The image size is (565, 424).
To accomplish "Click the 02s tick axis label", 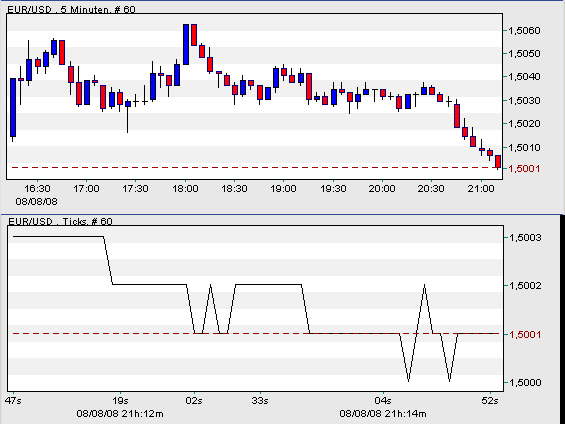I will coord(194,401).
